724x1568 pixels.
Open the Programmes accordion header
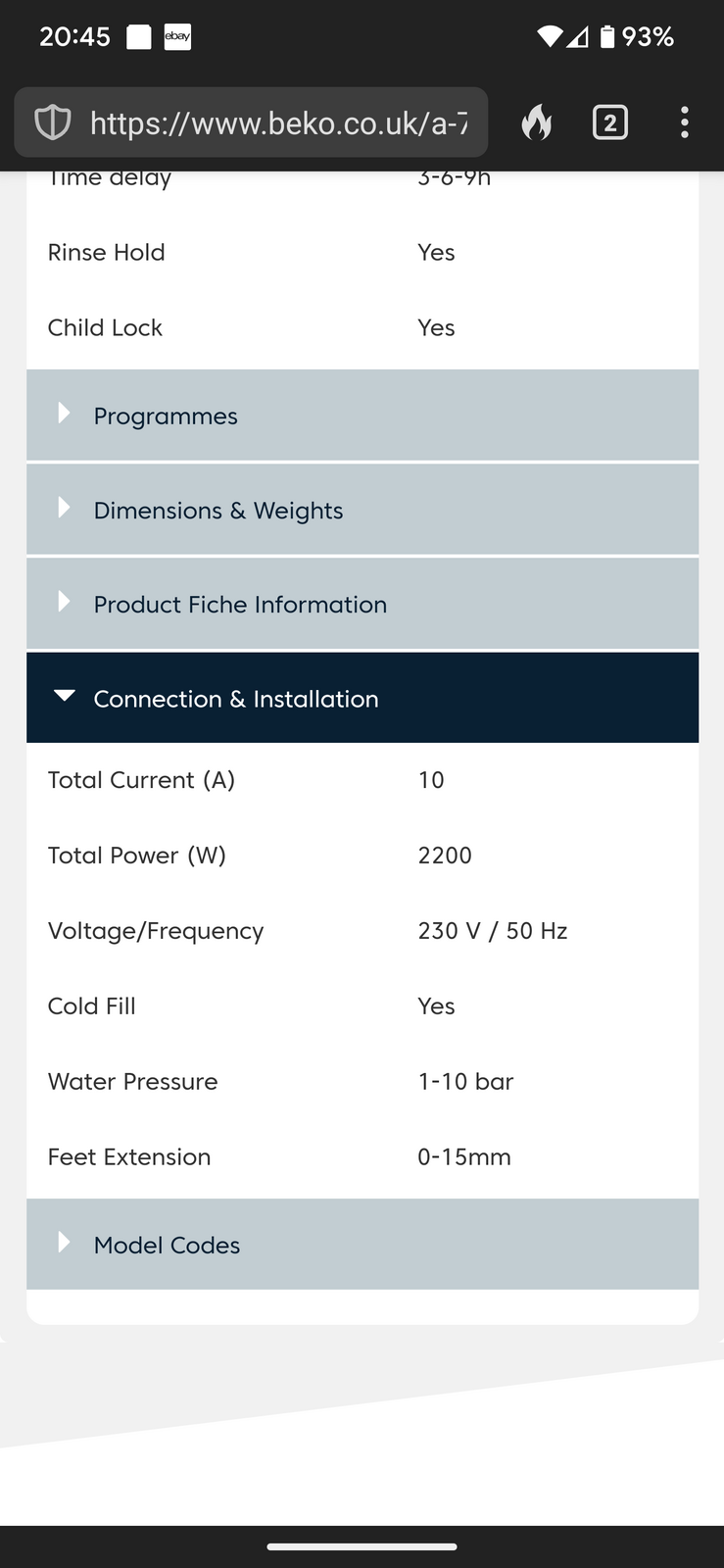coord(362,416)
